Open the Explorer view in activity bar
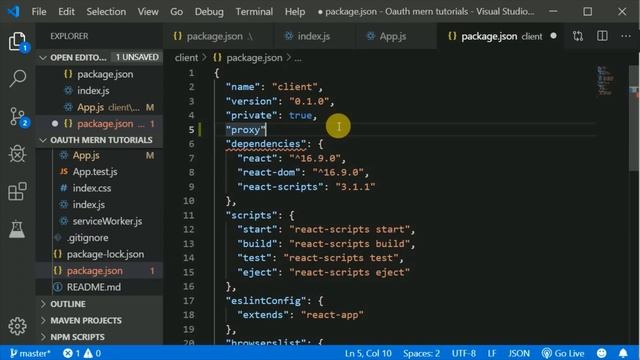Image resolution: width=640 pixels, height=360 pixels. pyautogui.click(x=18, y=41)
